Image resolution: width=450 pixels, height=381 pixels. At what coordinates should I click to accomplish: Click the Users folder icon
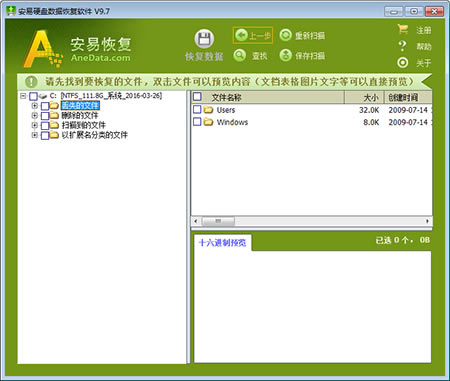[208, 109]
